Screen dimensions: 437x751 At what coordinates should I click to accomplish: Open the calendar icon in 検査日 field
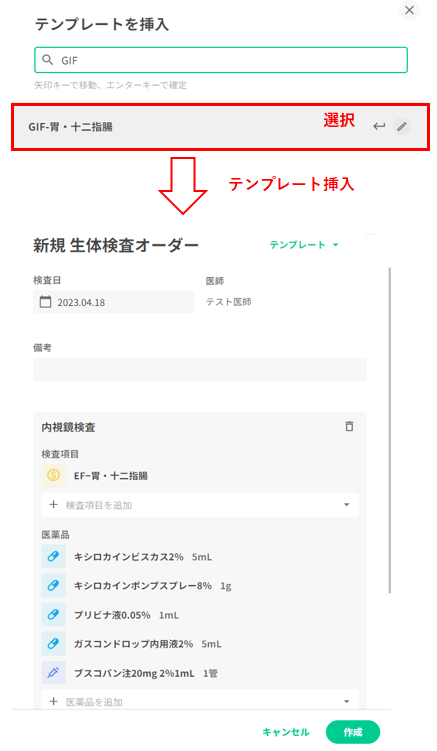tap(45, 302)
